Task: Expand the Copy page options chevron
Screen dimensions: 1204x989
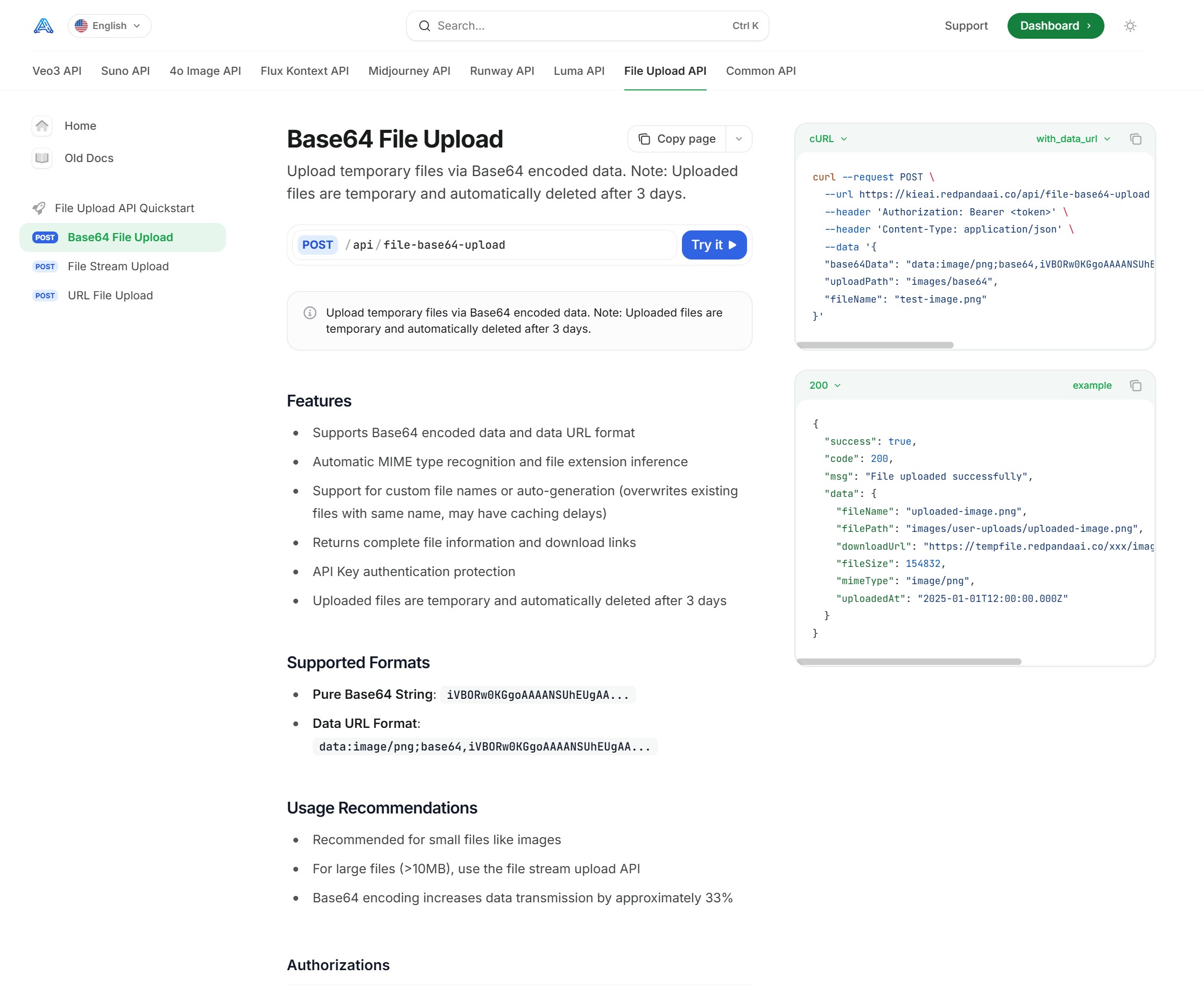Action: (738, 139)
